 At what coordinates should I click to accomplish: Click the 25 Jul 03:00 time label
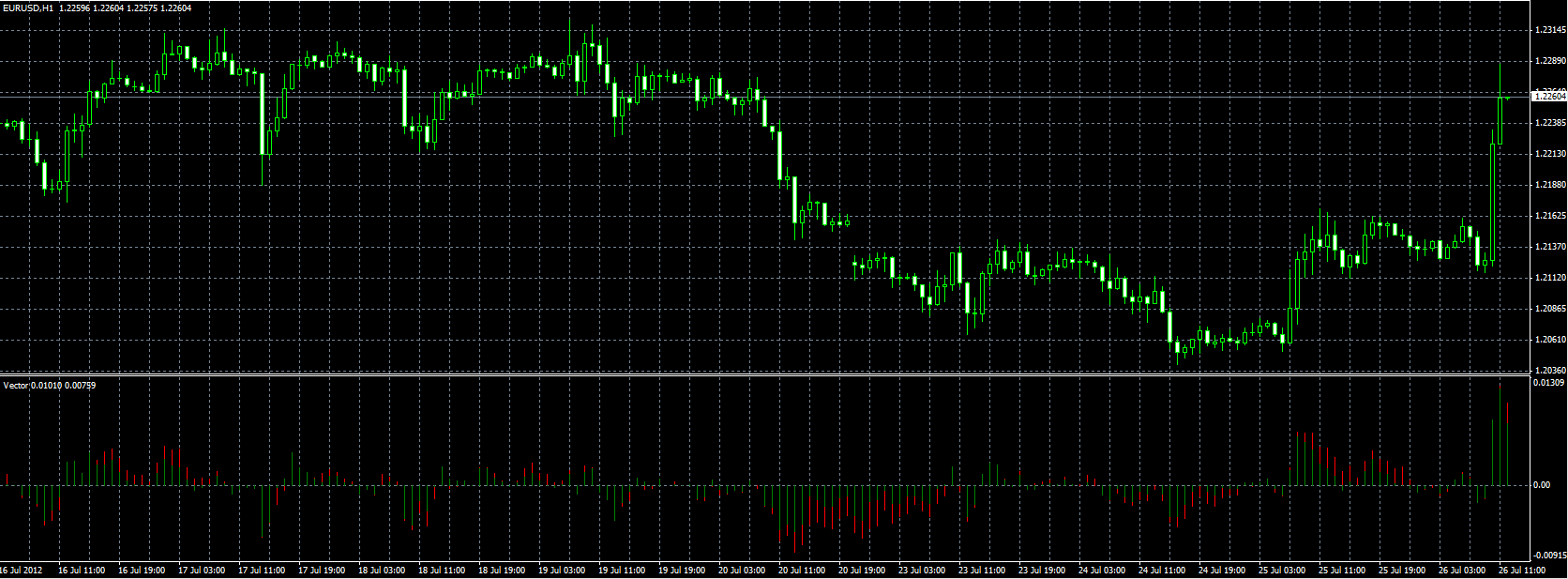[x=1282, y=570]
